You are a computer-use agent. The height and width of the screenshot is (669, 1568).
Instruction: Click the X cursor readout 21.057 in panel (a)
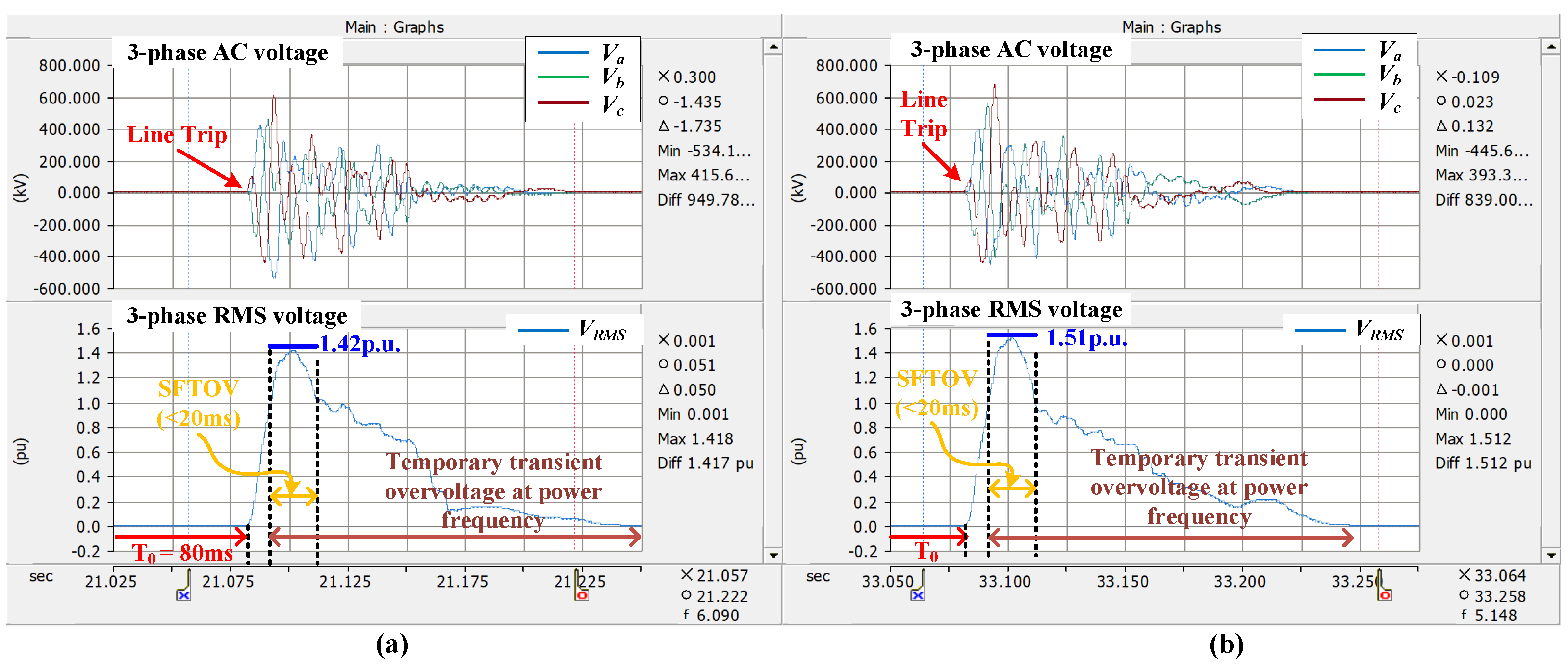pos(714,576)
